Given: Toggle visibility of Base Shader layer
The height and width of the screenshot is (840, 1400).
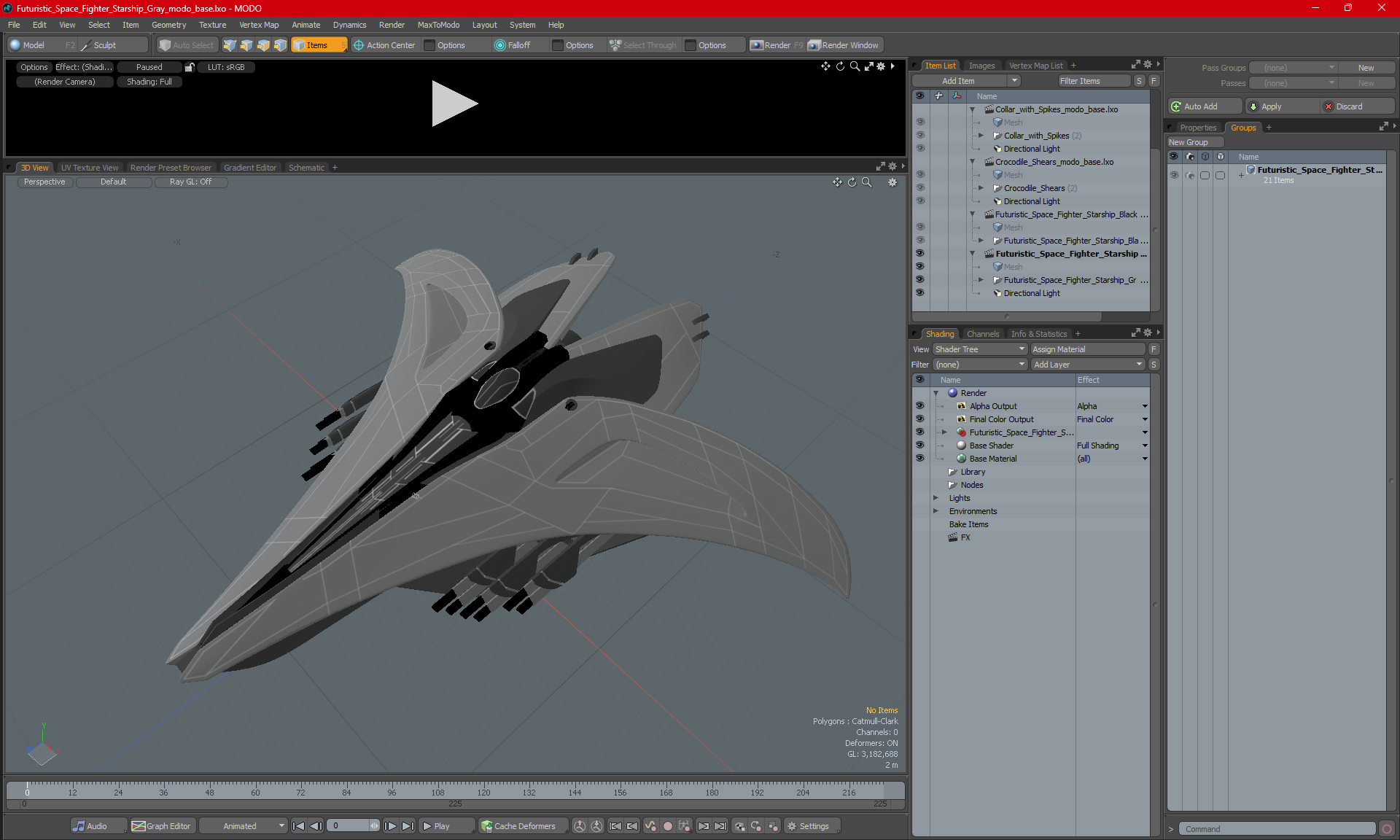Looking at the screenshot, I should [919, 445].
